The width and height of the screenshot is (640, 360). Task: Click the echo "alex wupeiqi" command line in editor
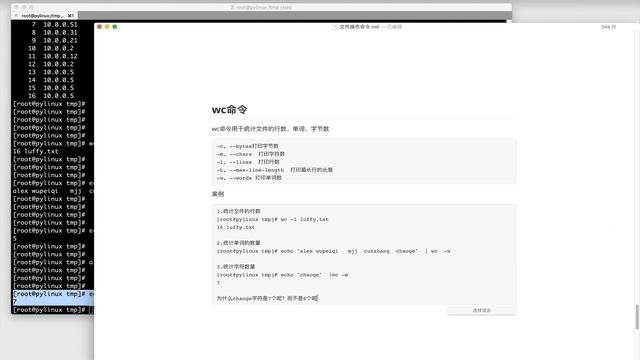click(x=333, y=251)
